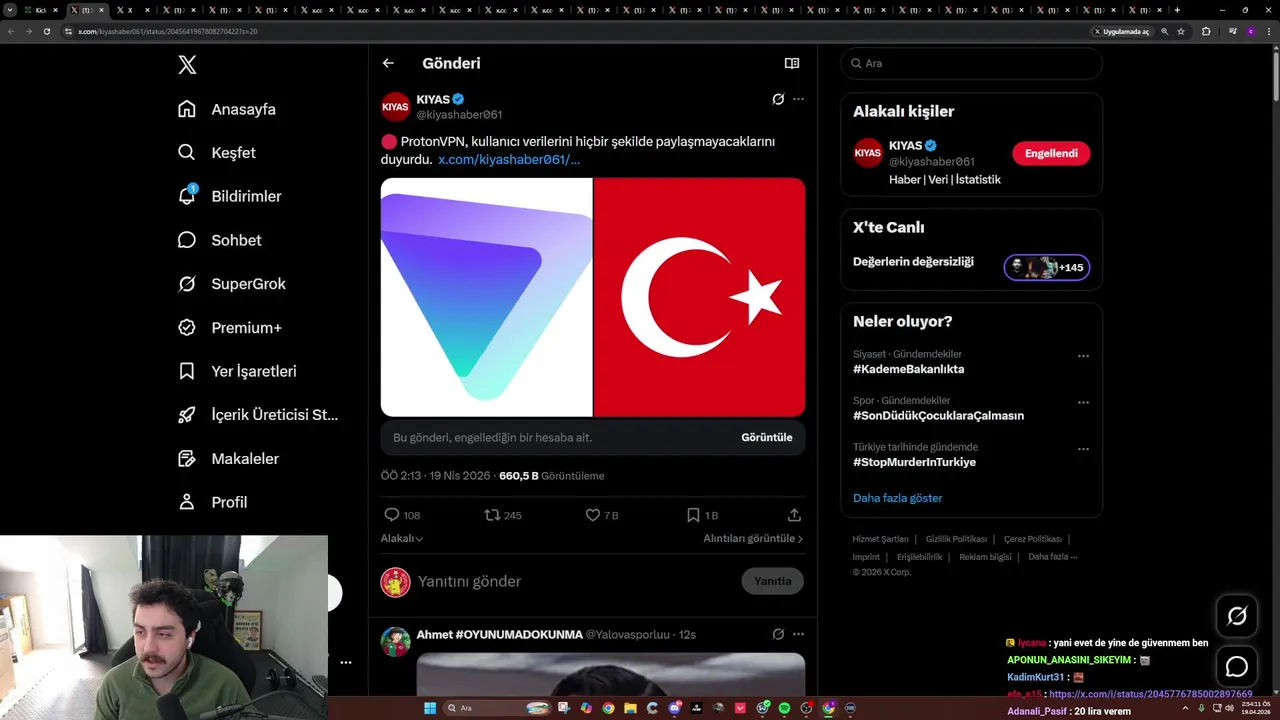Open Gizlilik Politikası footer link
The image size is (1280, 720).
point(956,539)
